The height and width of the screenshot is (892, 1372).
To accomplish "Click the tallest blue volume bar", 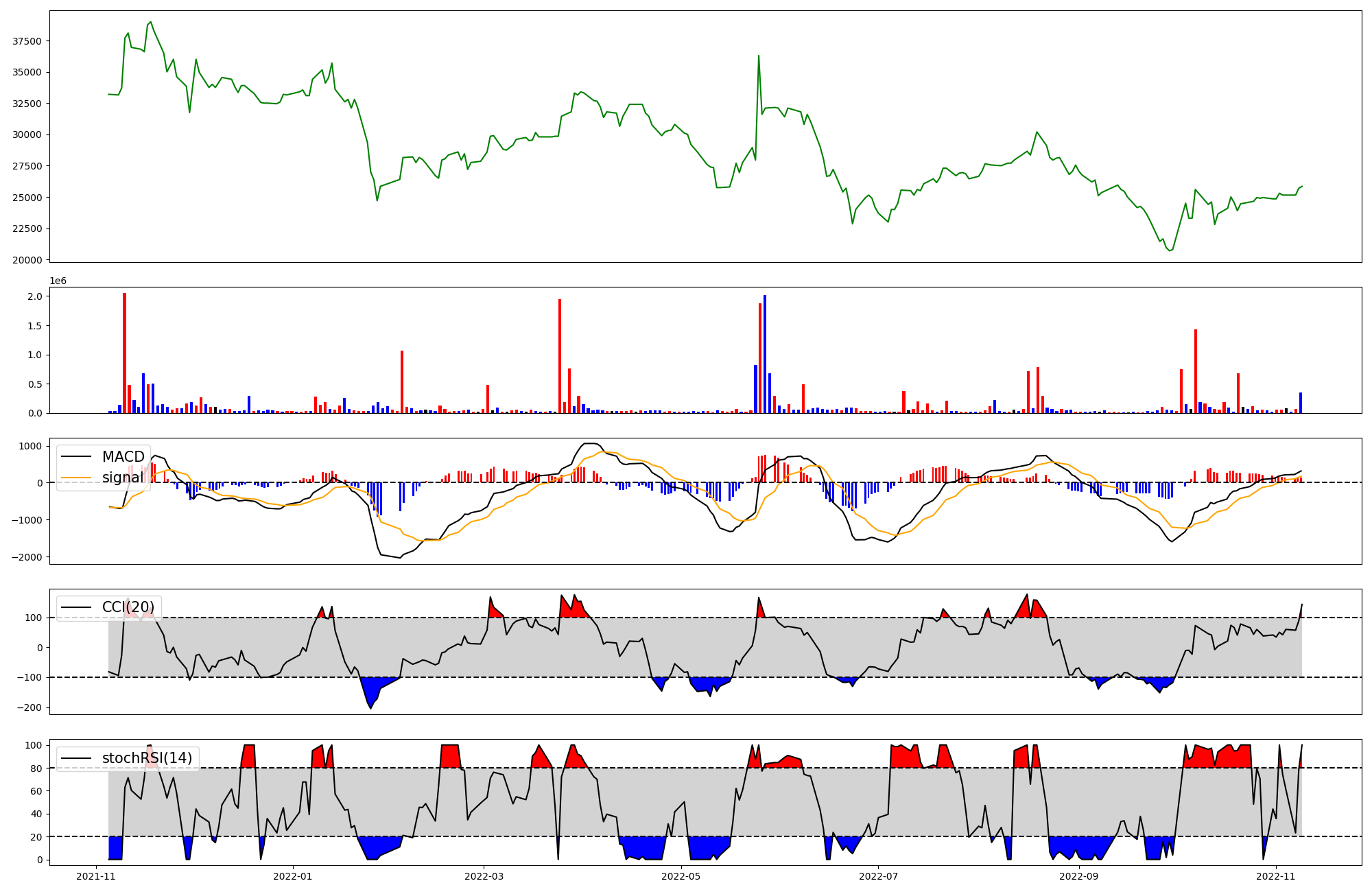I will click(x=765, y=353).
